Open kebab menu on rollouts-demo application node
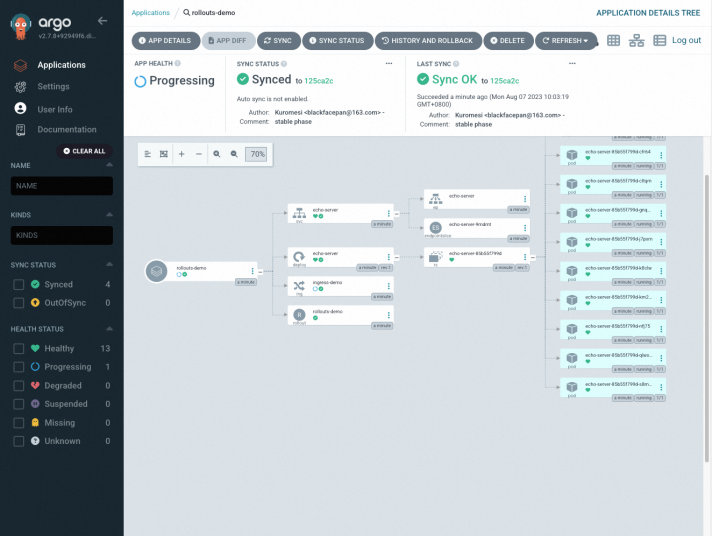 (x=252, y=271)
